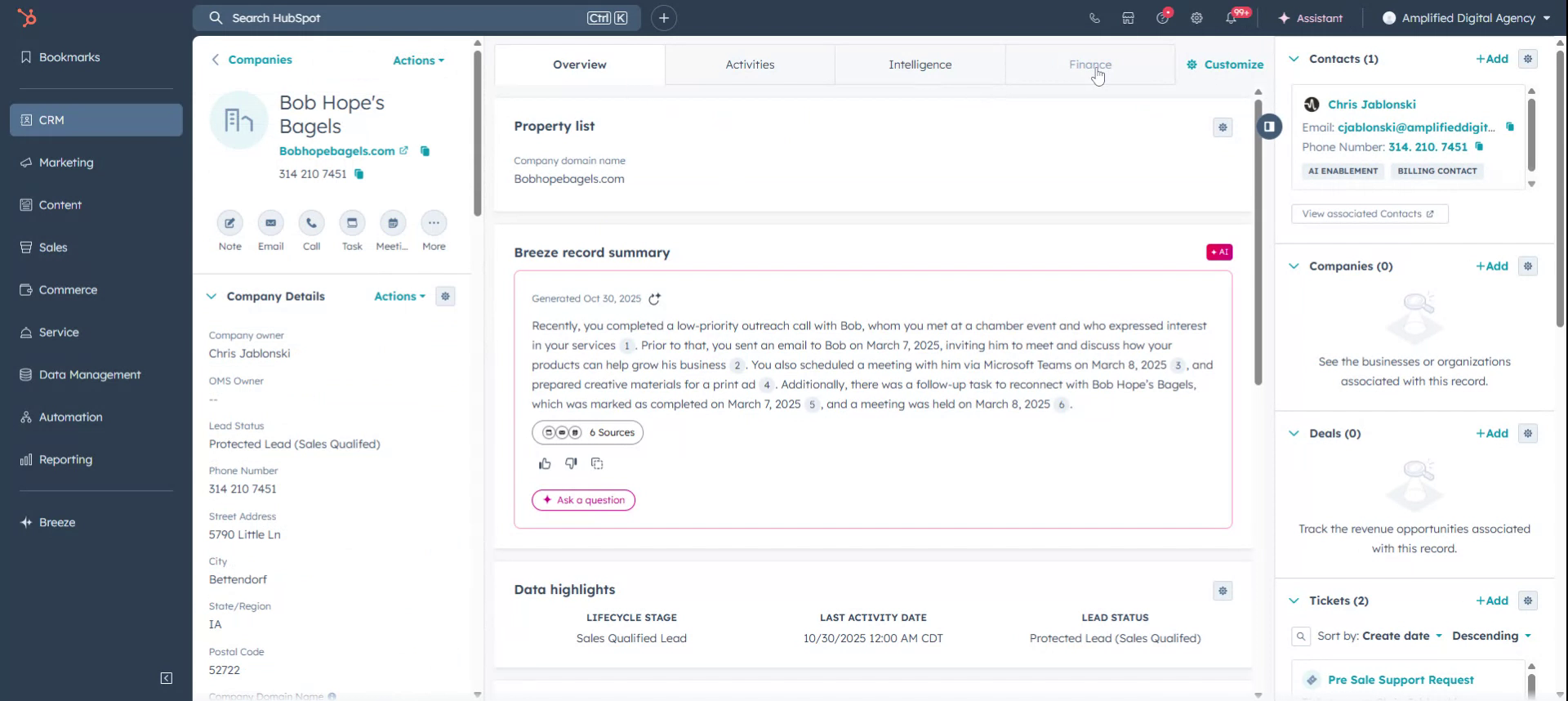Give thumbs down on the Breeze summary
Viewport: 1568px width, 701px height.
[571, 464]
